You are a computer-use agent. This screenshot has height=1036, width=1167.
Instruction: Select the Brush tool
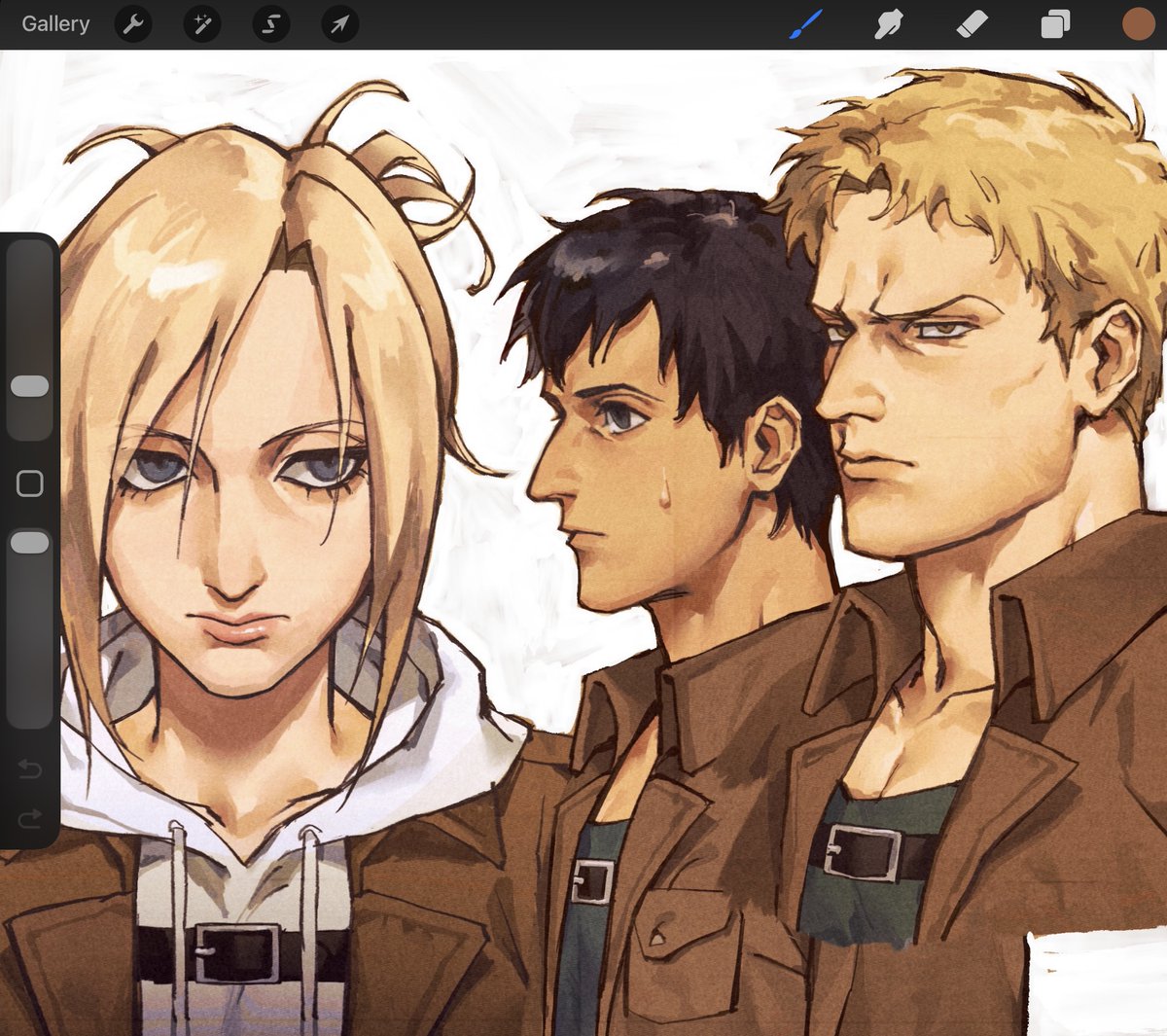coord(806,23)
